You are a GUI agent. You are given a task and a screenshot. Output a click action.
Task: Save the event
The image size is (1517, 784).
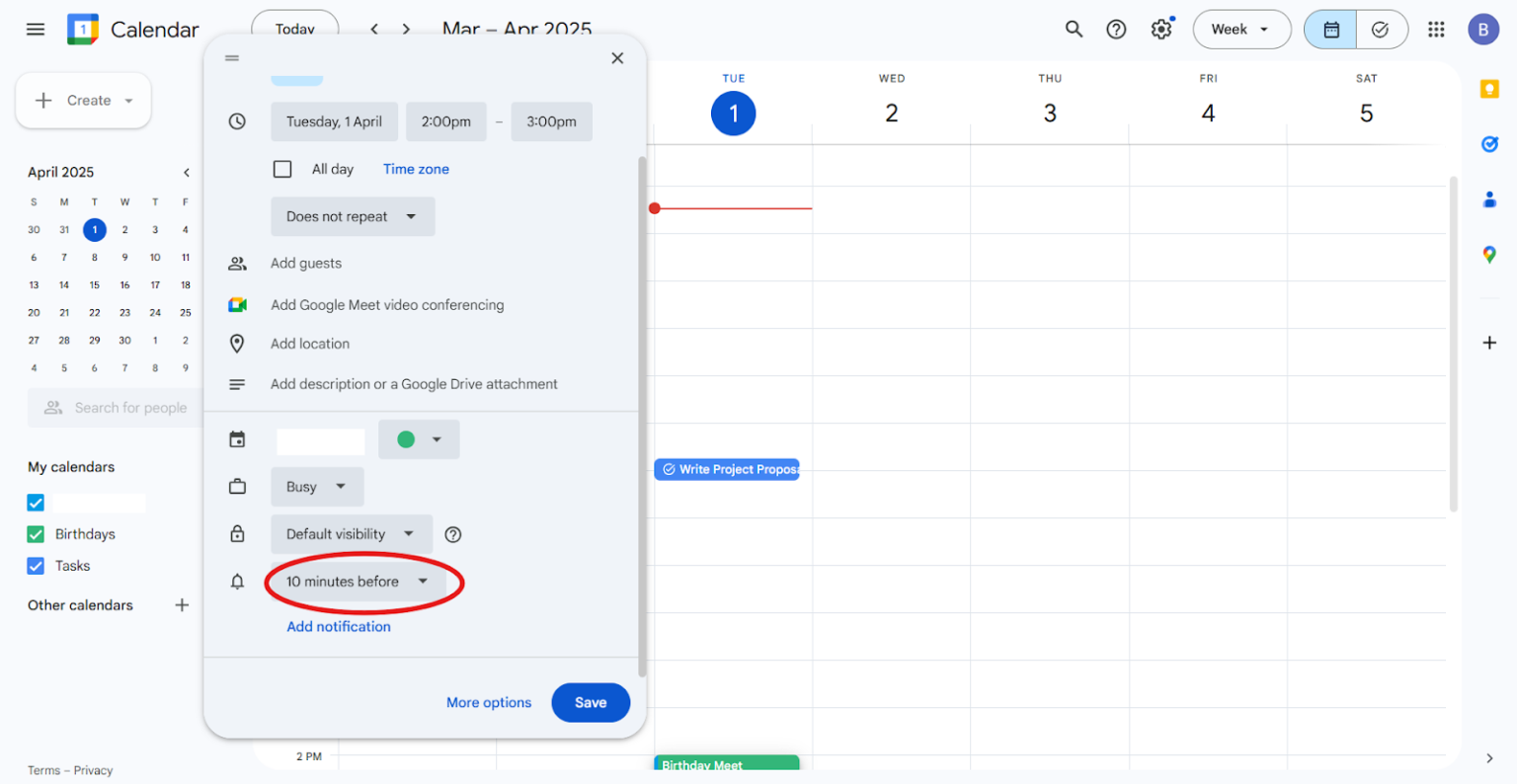pyautogui.click(x=590, y=702)
